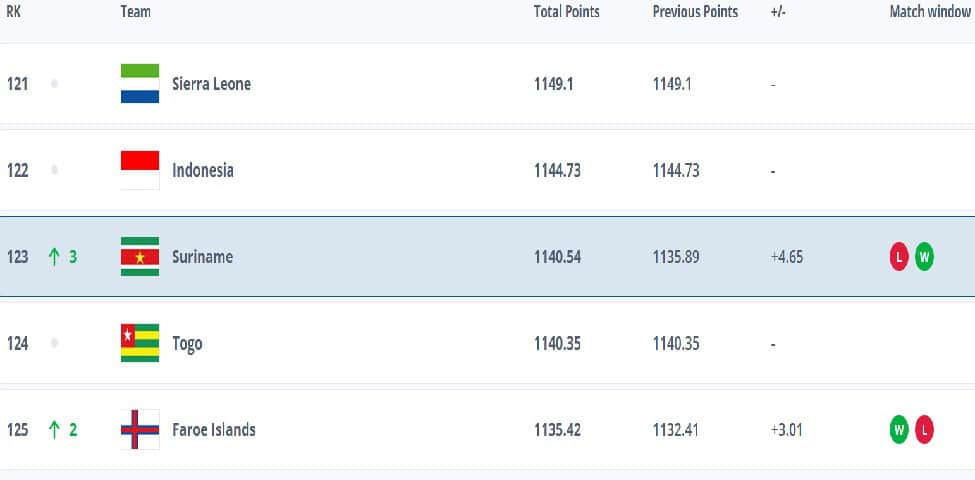
Task: Open the Togo team name link
Action: point(187,343)
